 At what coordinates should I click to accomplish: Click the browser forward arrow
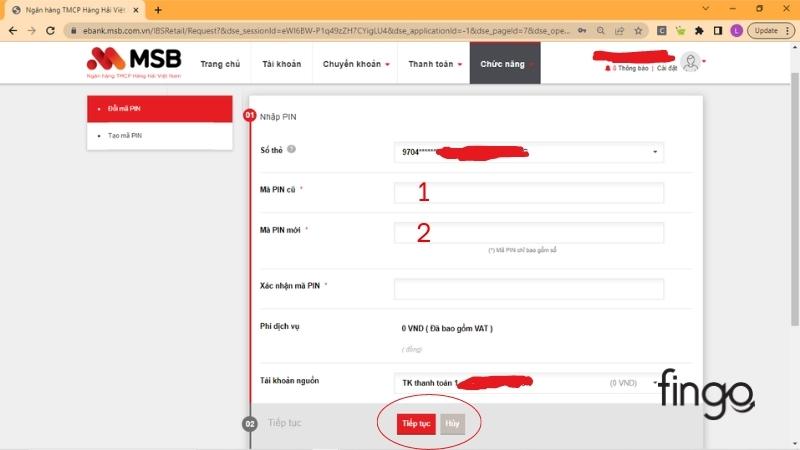coord(32,31)
